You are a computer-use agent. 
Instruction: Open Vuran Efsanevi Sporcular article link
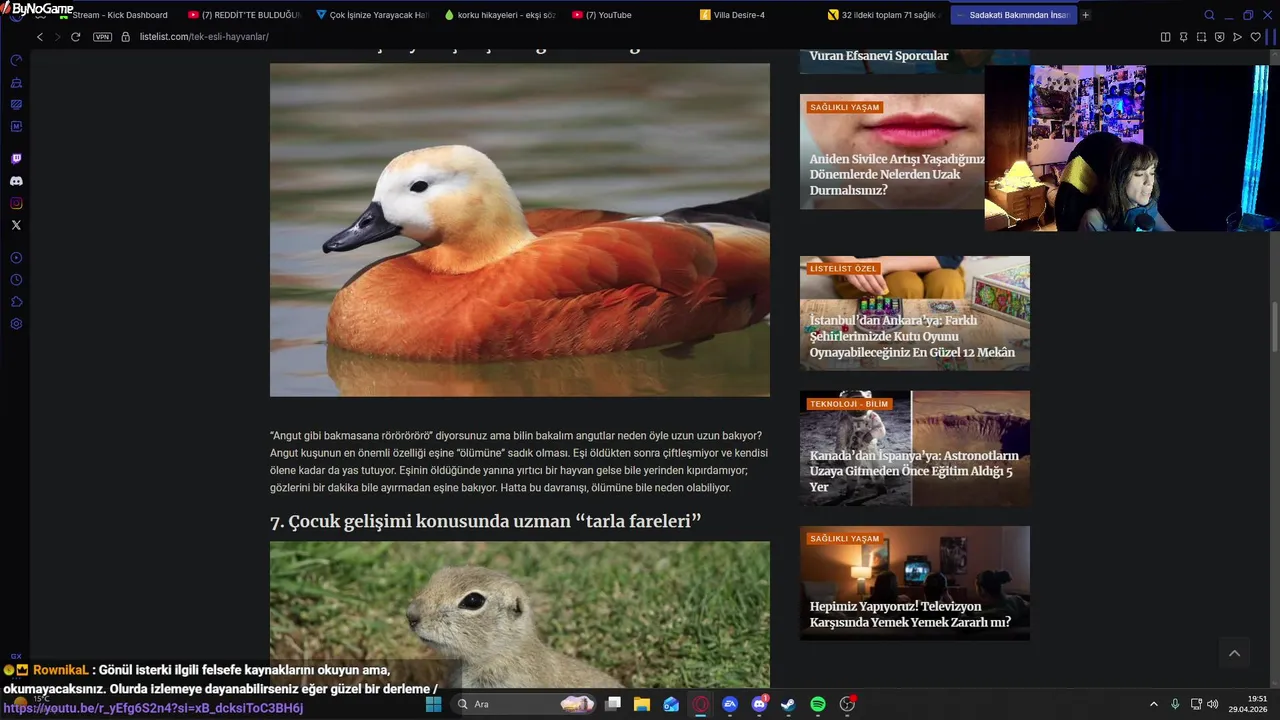[x=879, y=56]
